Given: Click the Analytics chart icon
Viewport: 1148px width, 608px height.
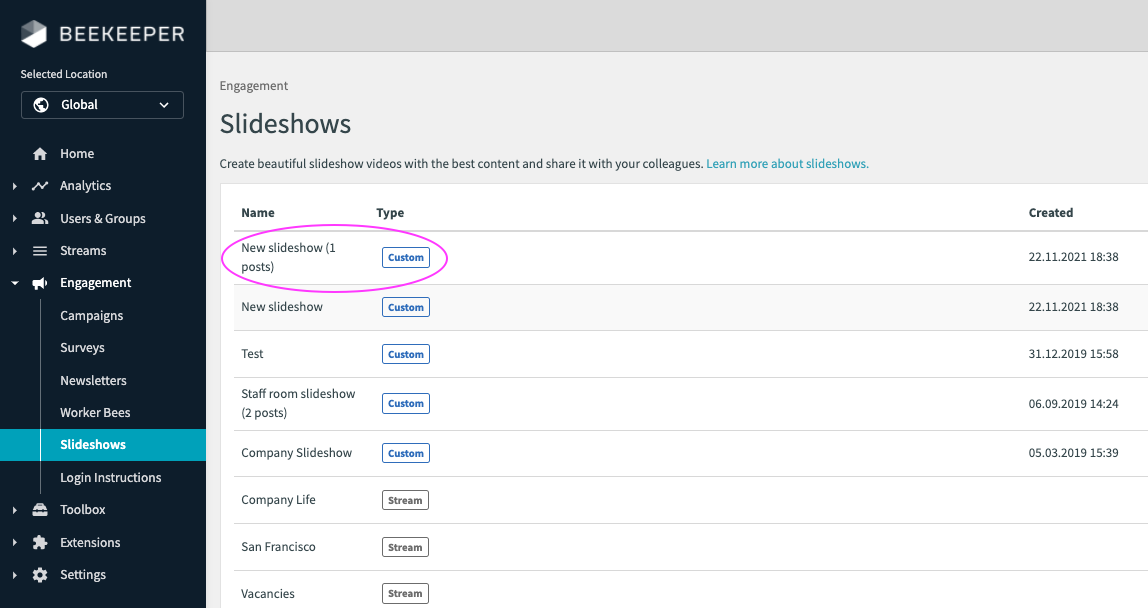Looking at the screenshot, I should pos(40,186).
